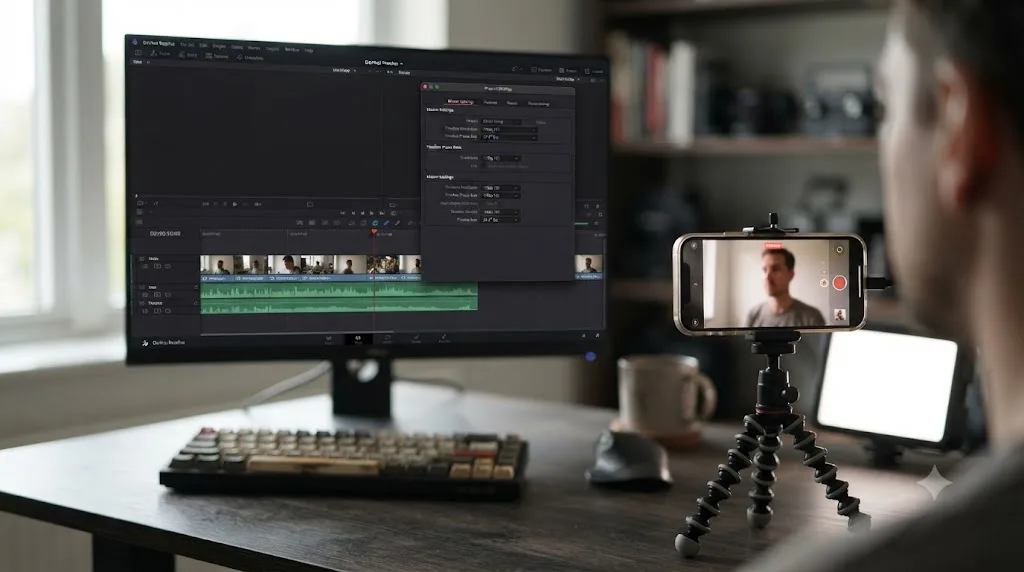Tap the red record button on the phone

click(x=840, y=283)
